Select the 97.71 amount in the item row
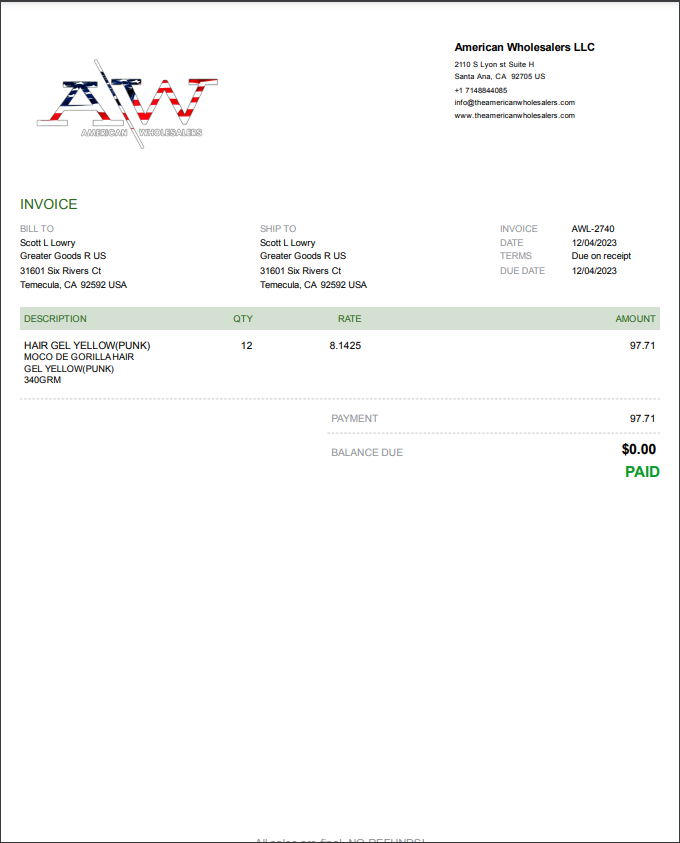680x843 pixels. (x=642, y=345)
